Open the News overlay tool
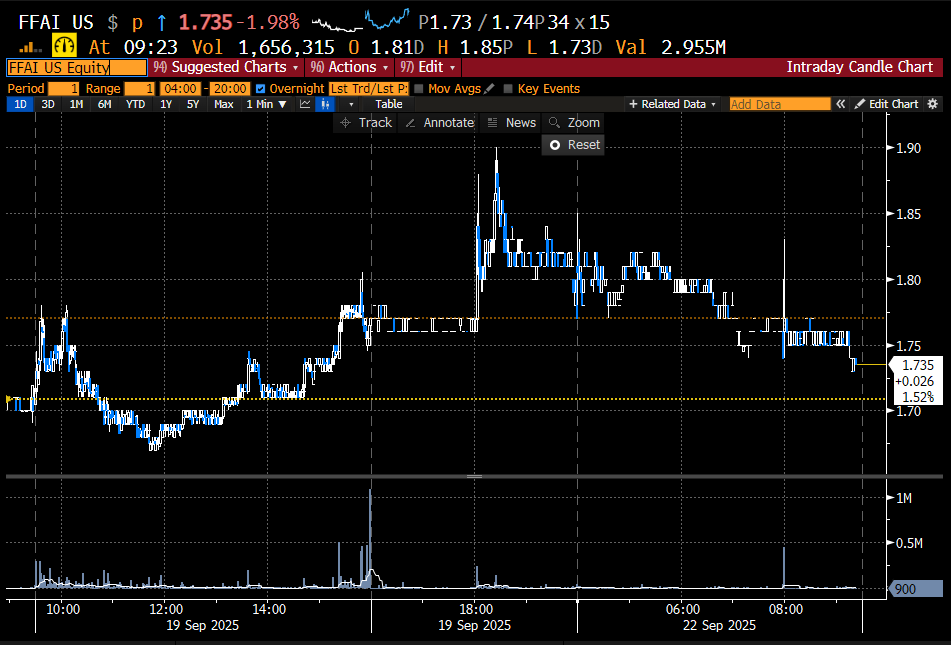Screen dimensions: 951x645 (512, 123)
